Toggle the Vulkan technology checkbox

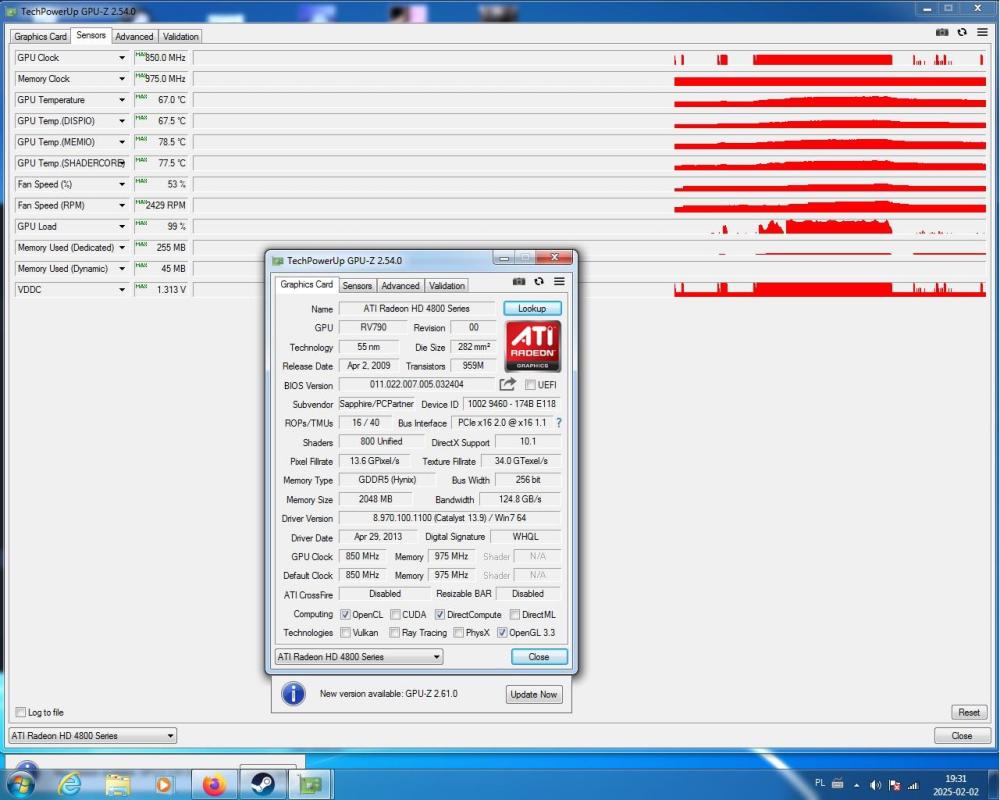(x=345, y=633)
